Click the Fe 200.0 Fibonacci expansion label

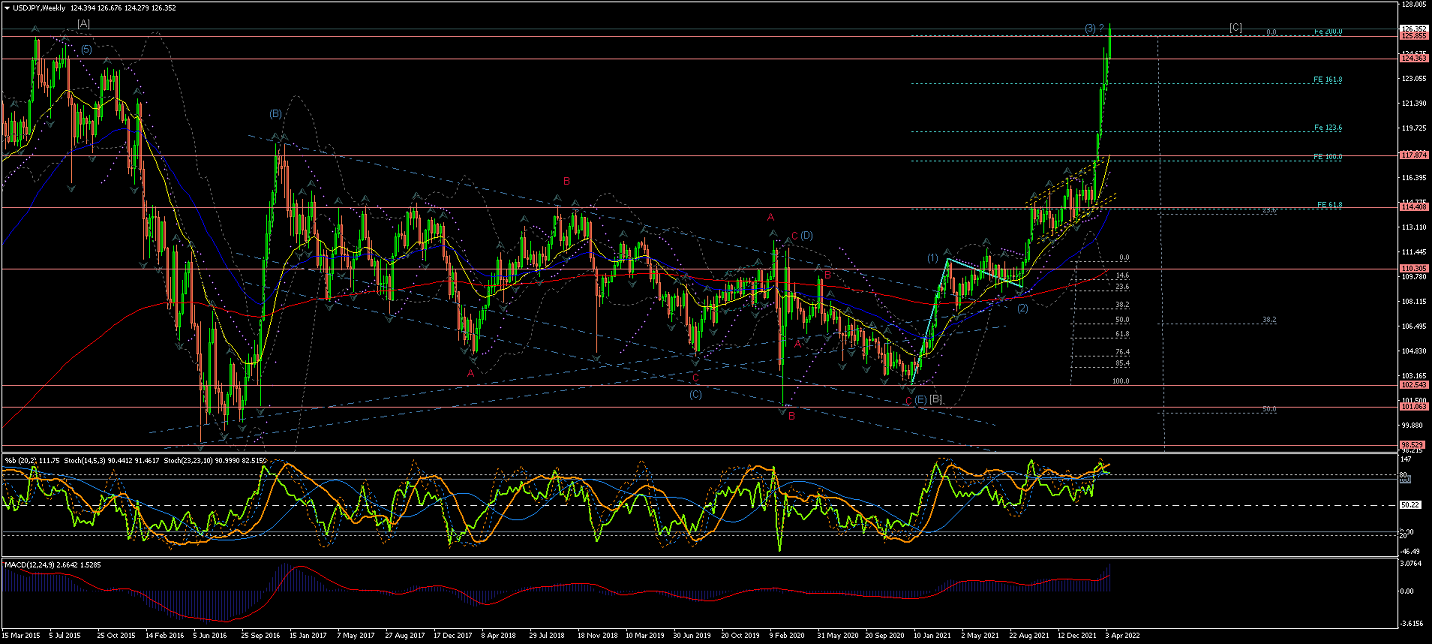1328,32
